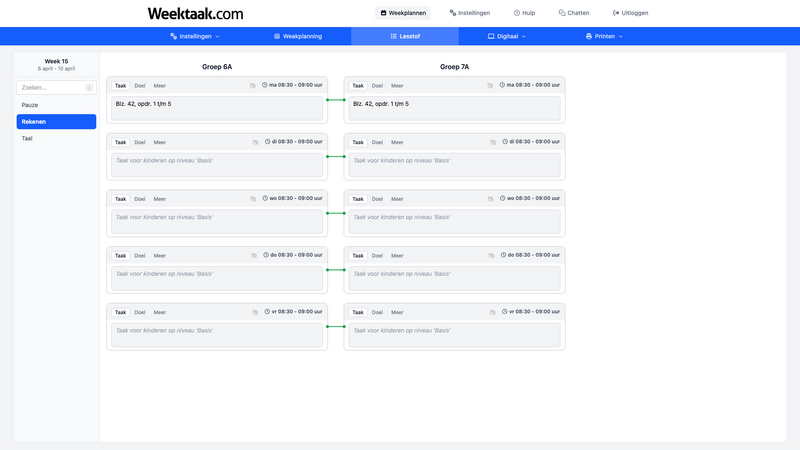The width and height of the screenshot is (800, 450).
Task: Select Pauze in the subject list
Action: click(x=56, y=105)
